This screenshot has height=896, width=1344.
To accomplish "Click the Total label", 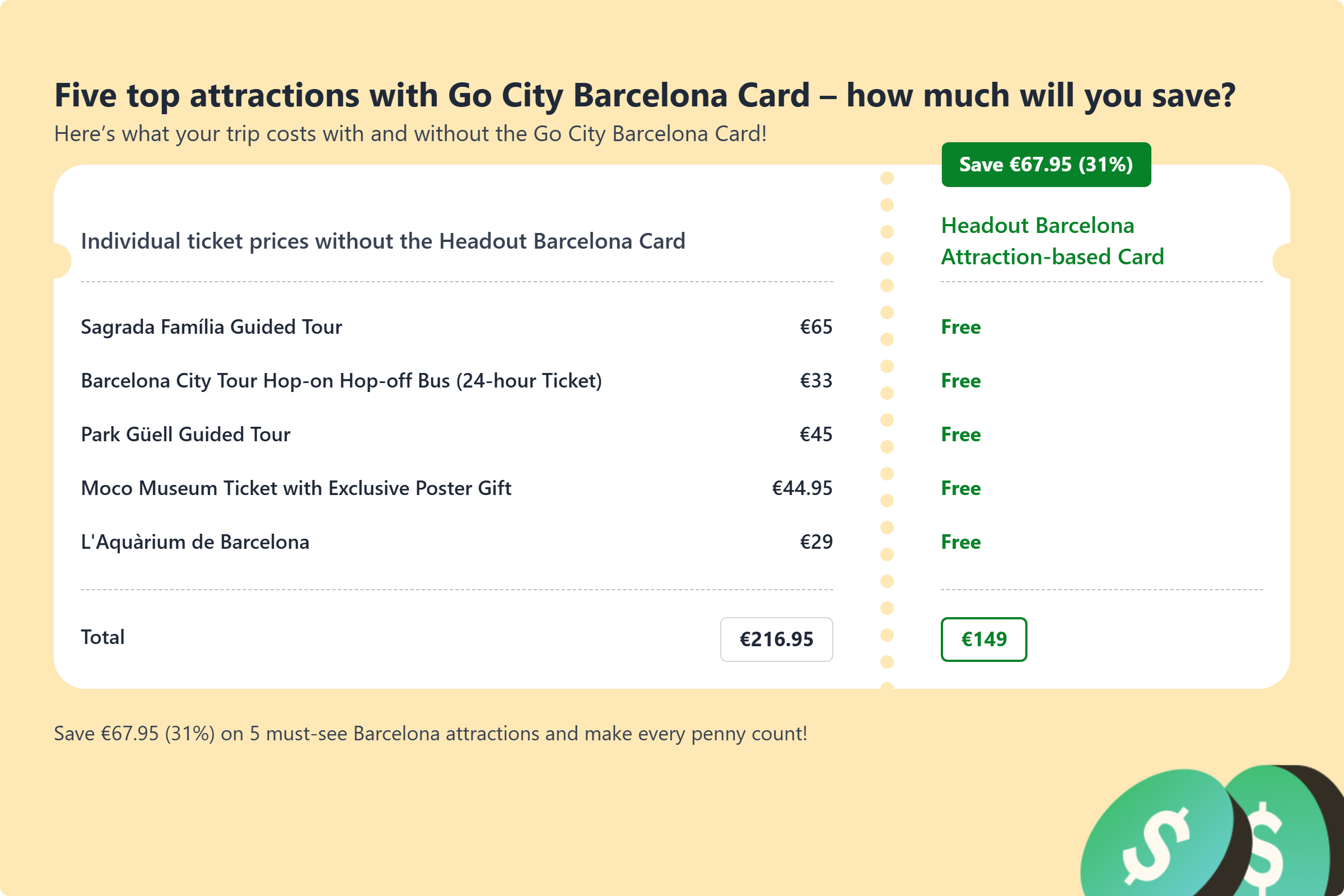I will [x=103, y=637].
